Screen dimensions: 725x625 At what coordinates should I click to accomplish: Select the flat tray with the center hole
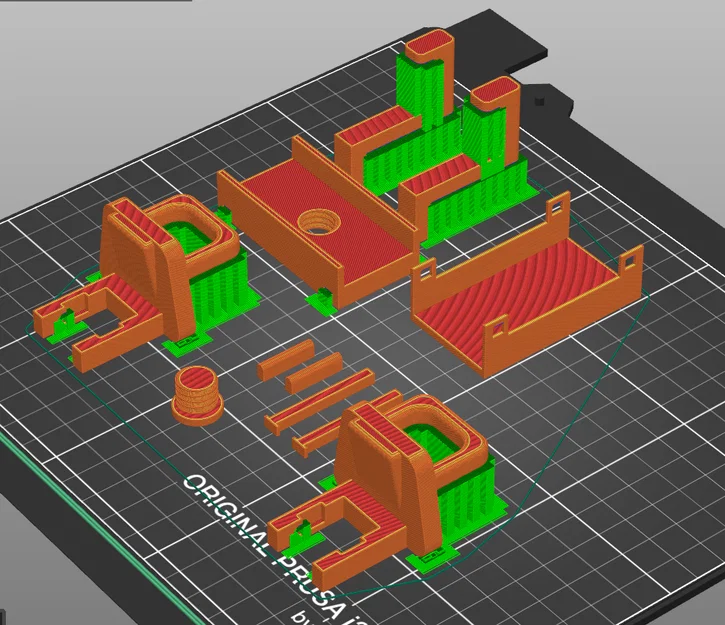point(319,221)
